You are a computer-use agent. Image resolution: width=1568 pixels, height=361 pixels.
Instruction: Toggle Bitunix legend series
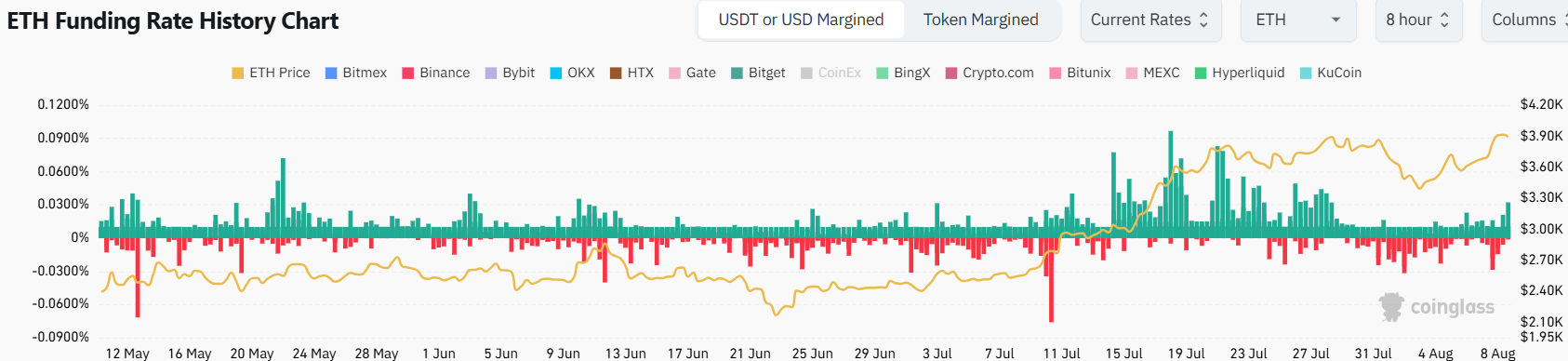[x=1080, y=73]
